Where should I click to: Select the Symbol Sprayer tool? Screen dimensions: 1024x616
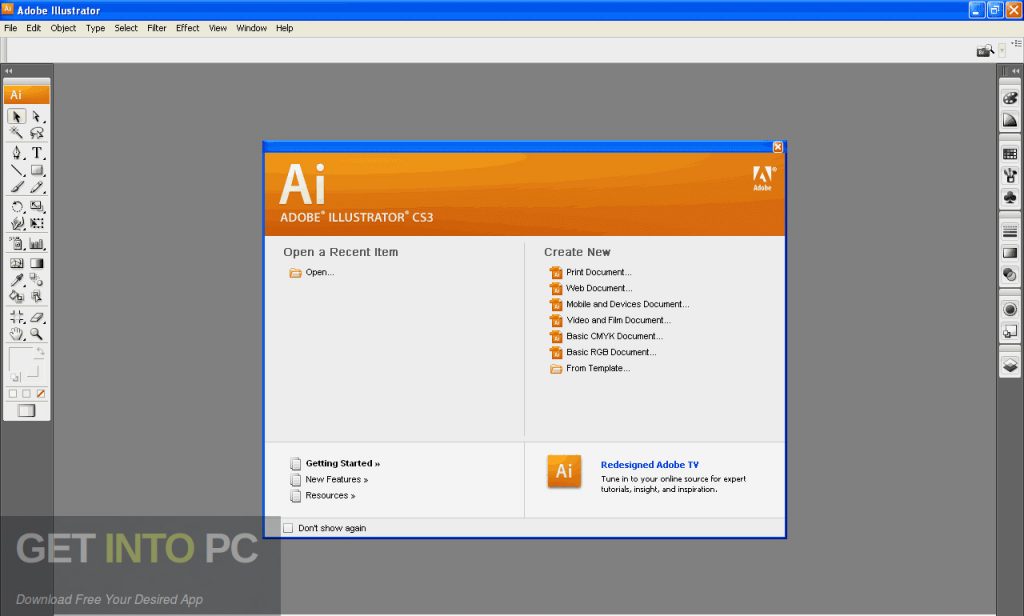pyautogui.click(x=16, y=244)
